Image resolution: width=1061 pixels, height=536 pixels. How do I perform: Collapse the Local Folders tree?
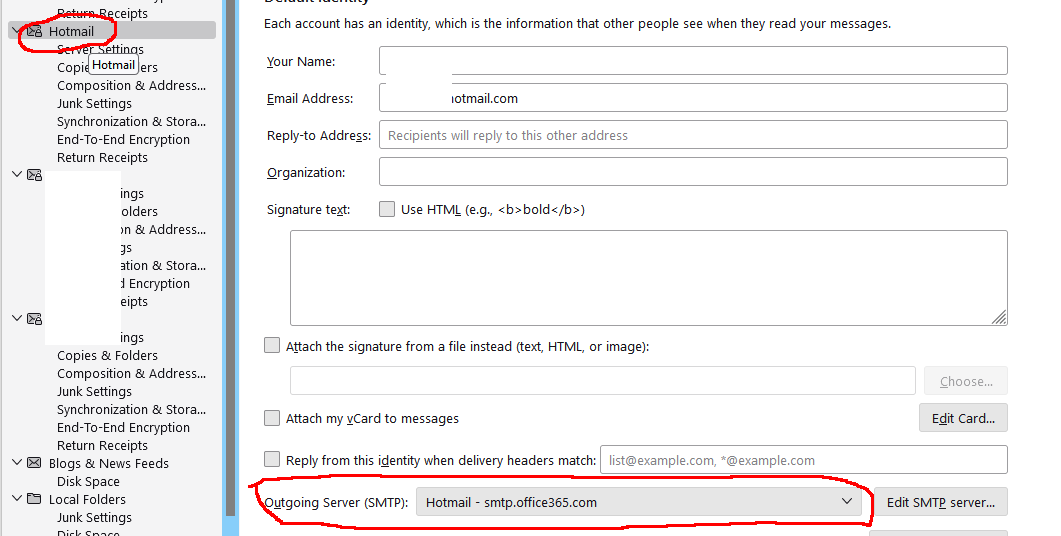(18, 498)
